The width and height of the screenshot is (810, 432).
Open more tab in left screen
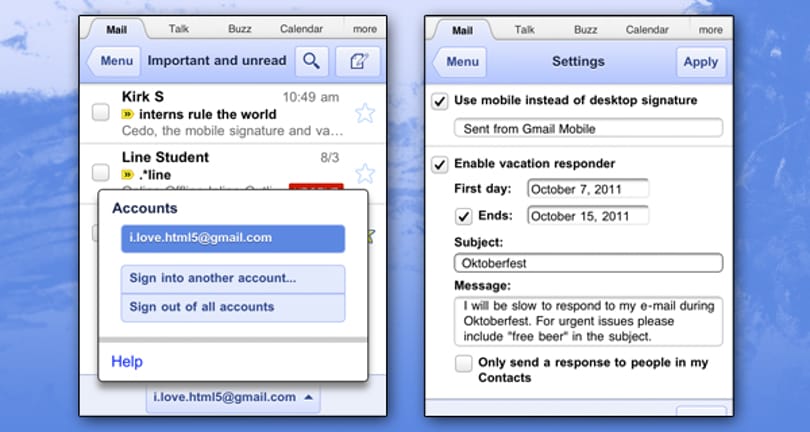[x=365, y=29]
